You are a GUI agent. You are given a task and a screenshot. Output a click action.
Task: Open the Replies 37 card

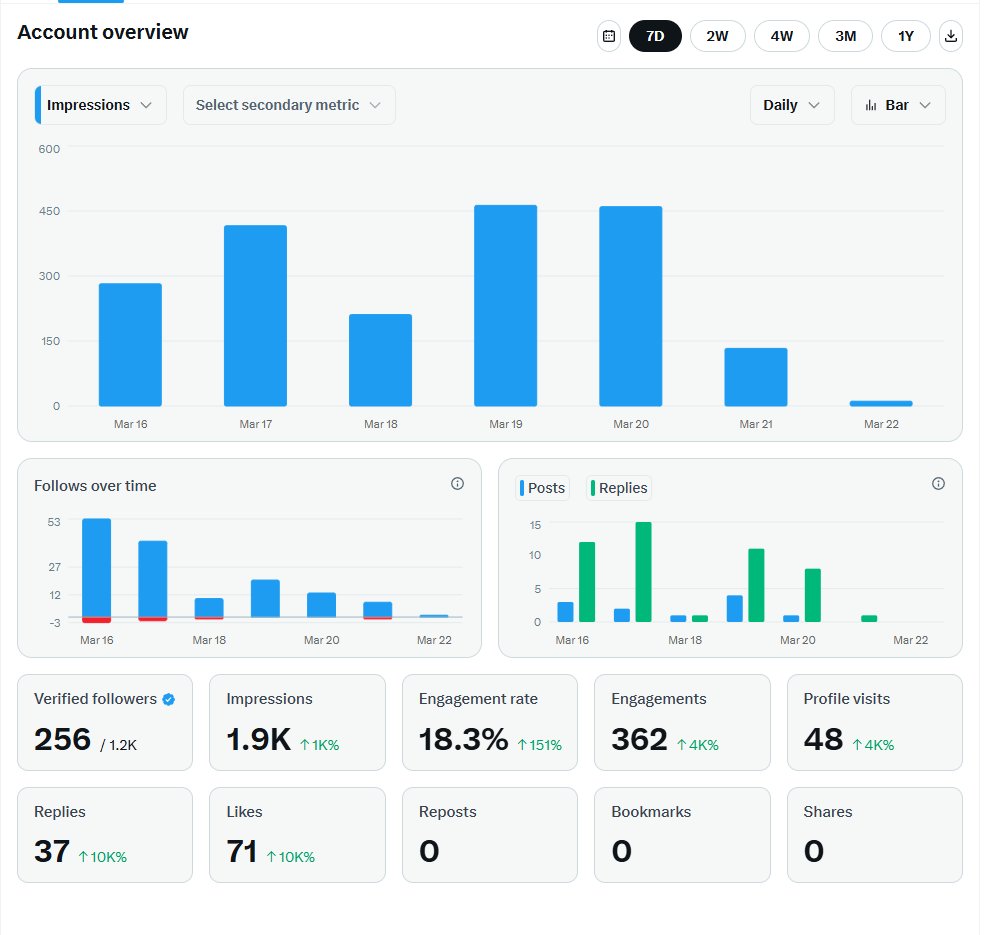[105, 835]
